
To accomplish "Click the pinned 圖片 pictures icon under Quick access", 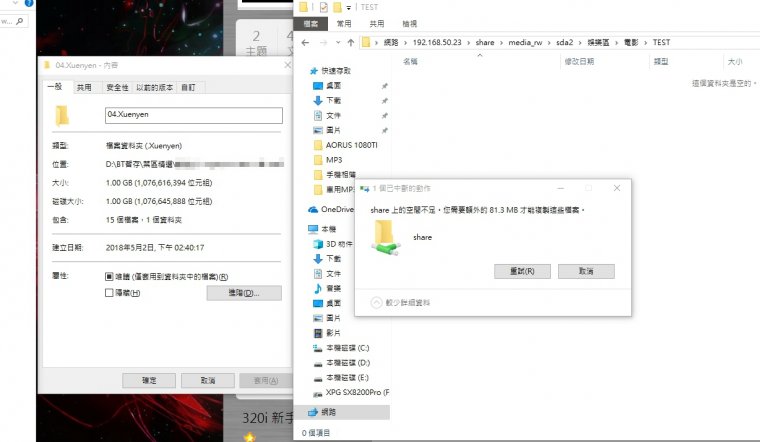I will 318,130.
